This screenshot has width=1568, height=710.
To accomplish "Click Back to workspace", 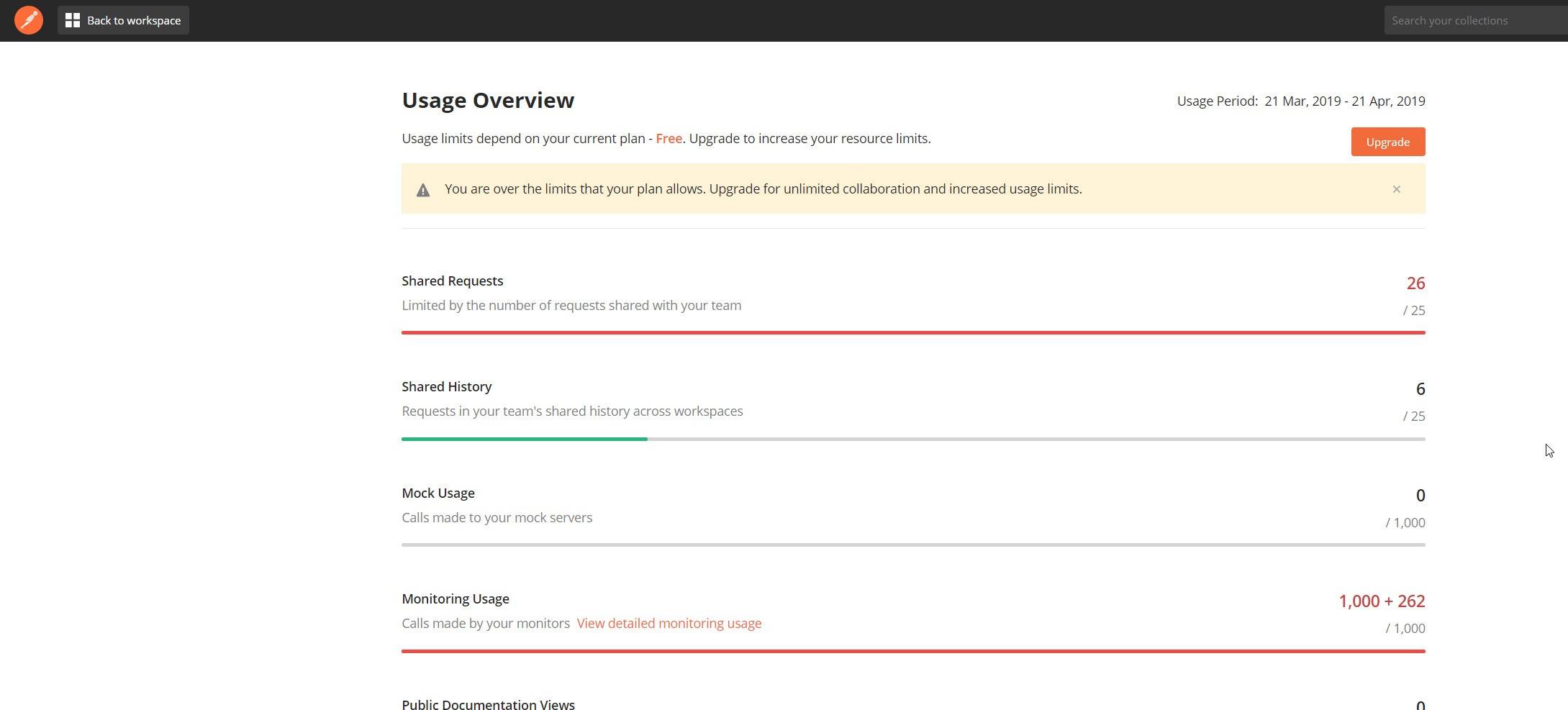I will coord(133,20).
